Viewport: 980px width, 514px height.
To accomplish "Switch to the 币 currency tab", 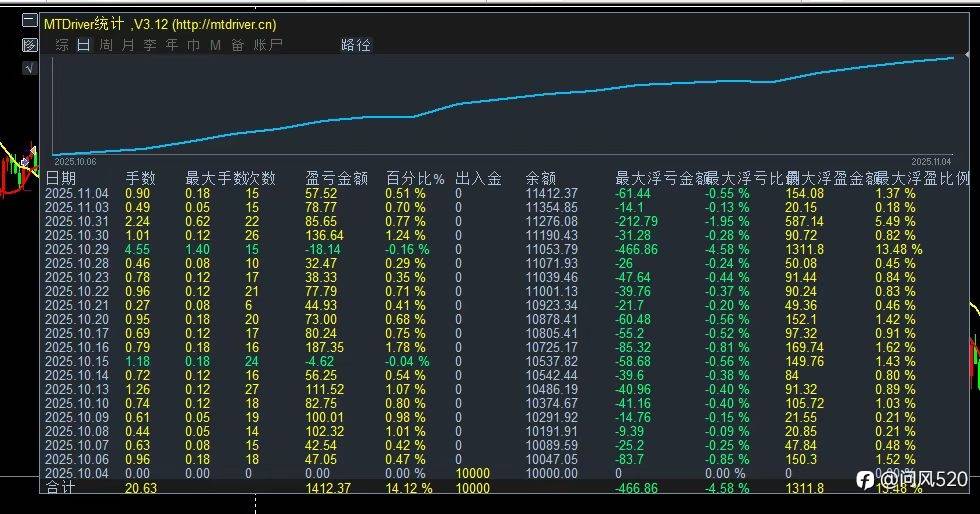I will (x=194, y=45).
